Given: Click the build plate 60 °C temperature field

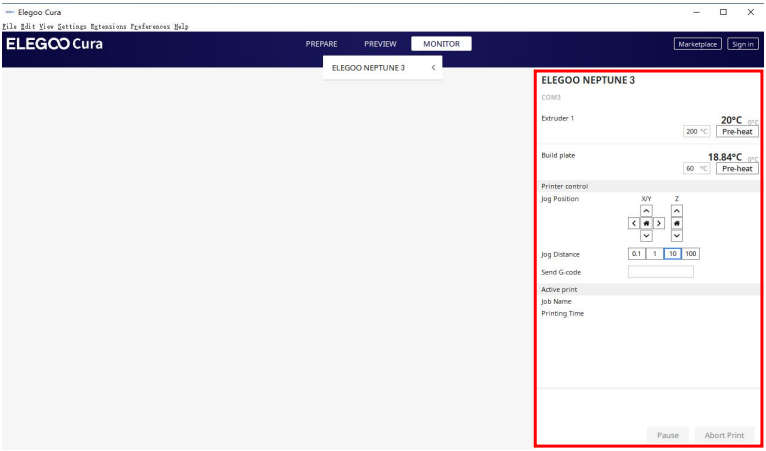Looking at the screenshot, I should pyautogui.click(x=697, y=169).
